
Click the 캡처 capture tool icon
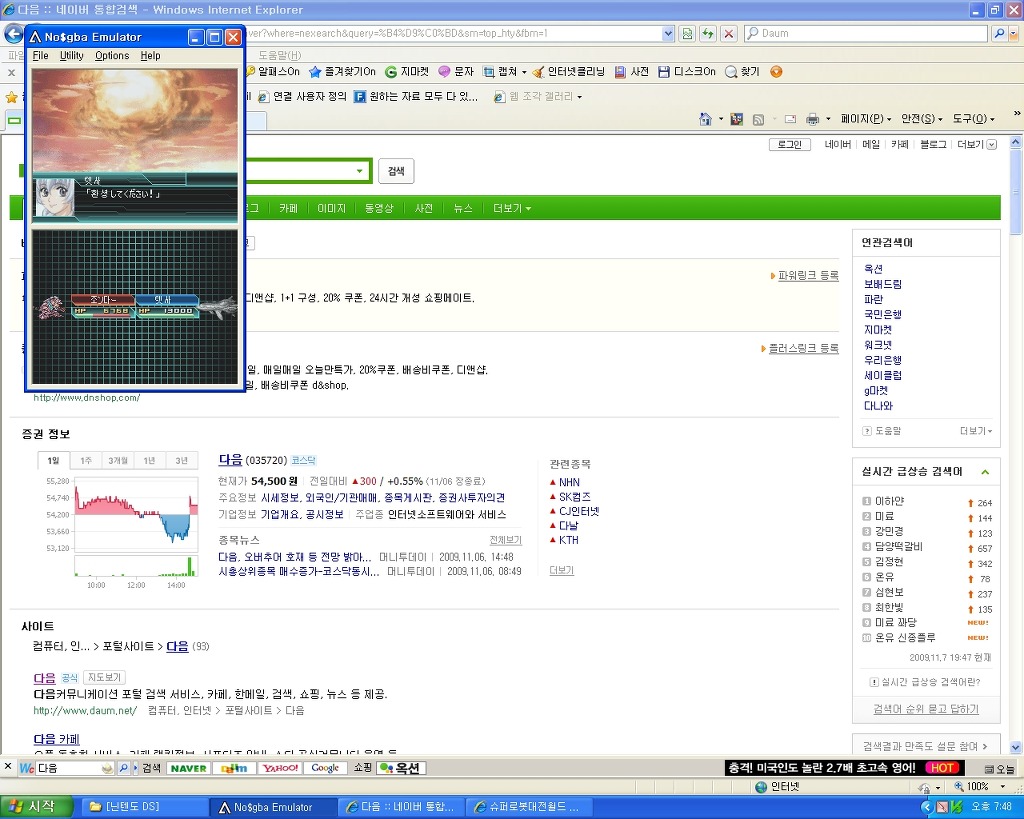[x=488, y=72]
